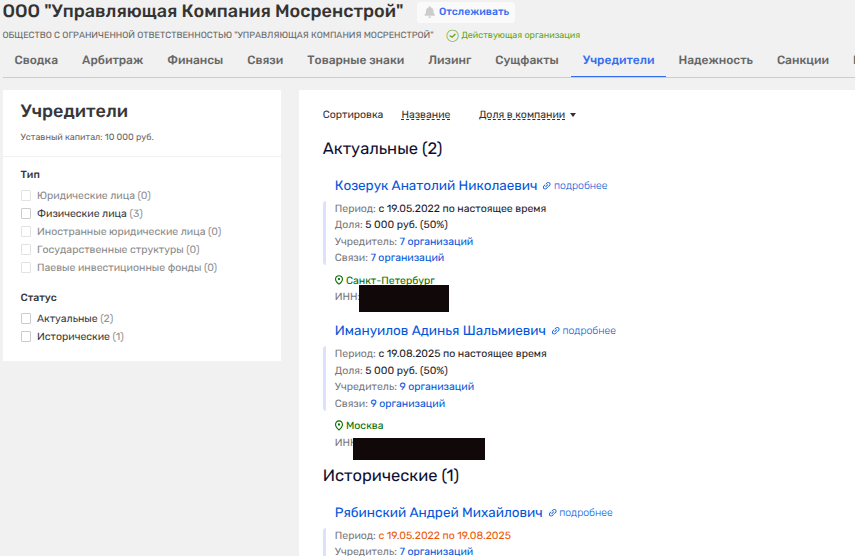Click green checkmark icon near Действующая организация

click(452, 35)
